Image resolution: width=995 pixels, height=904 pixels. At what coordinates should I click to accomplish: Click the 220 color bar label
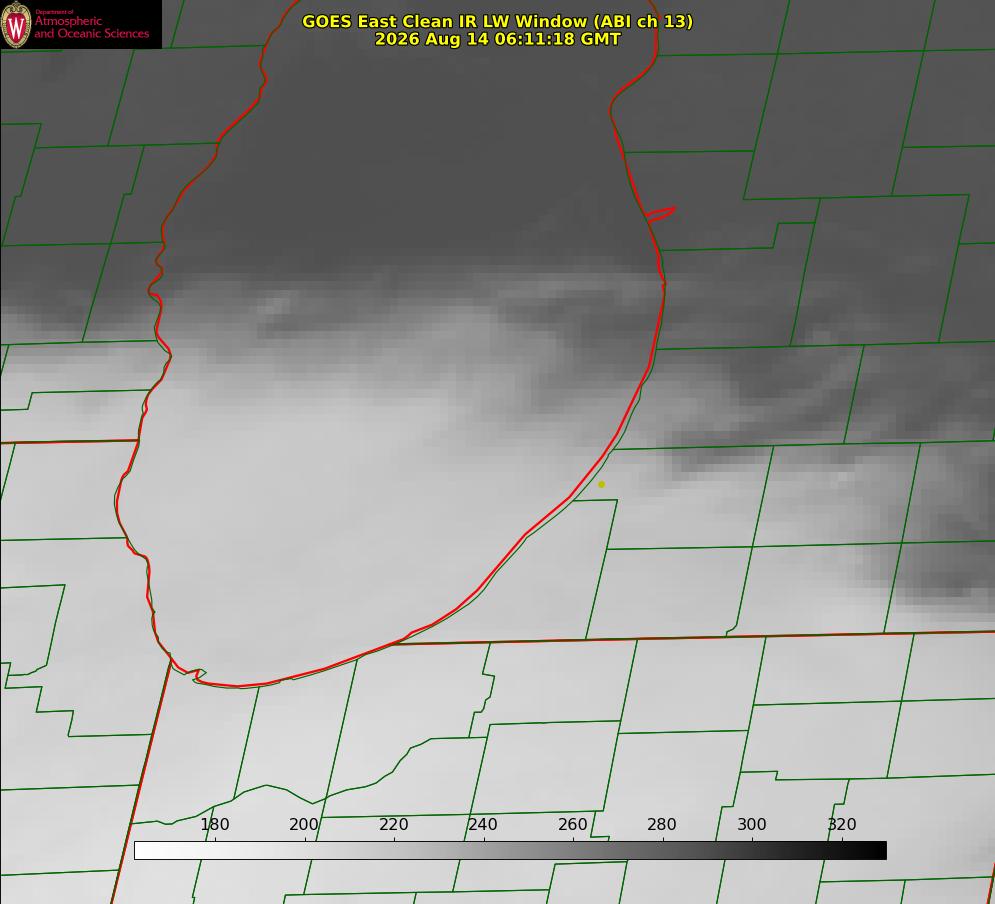(393, 824)
